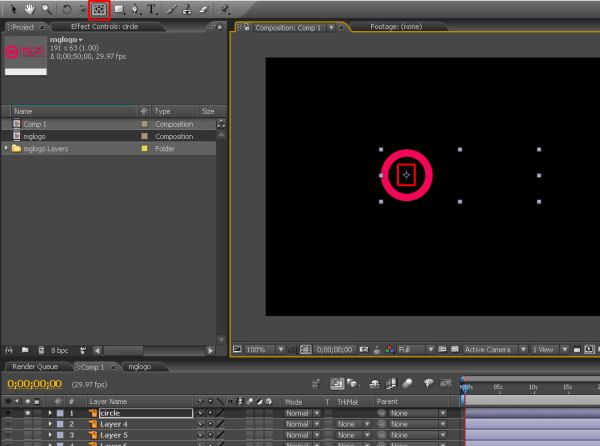Toggle shy switch of circle layer
Image resolution: width=600 pixels, height=446 pixels.
tap(200, 413)
